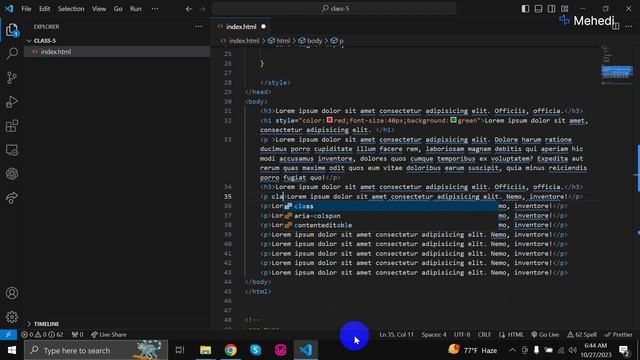Viewport: 640px width, 360px height.
Task: Open the File menu
Action: (26, 9)
